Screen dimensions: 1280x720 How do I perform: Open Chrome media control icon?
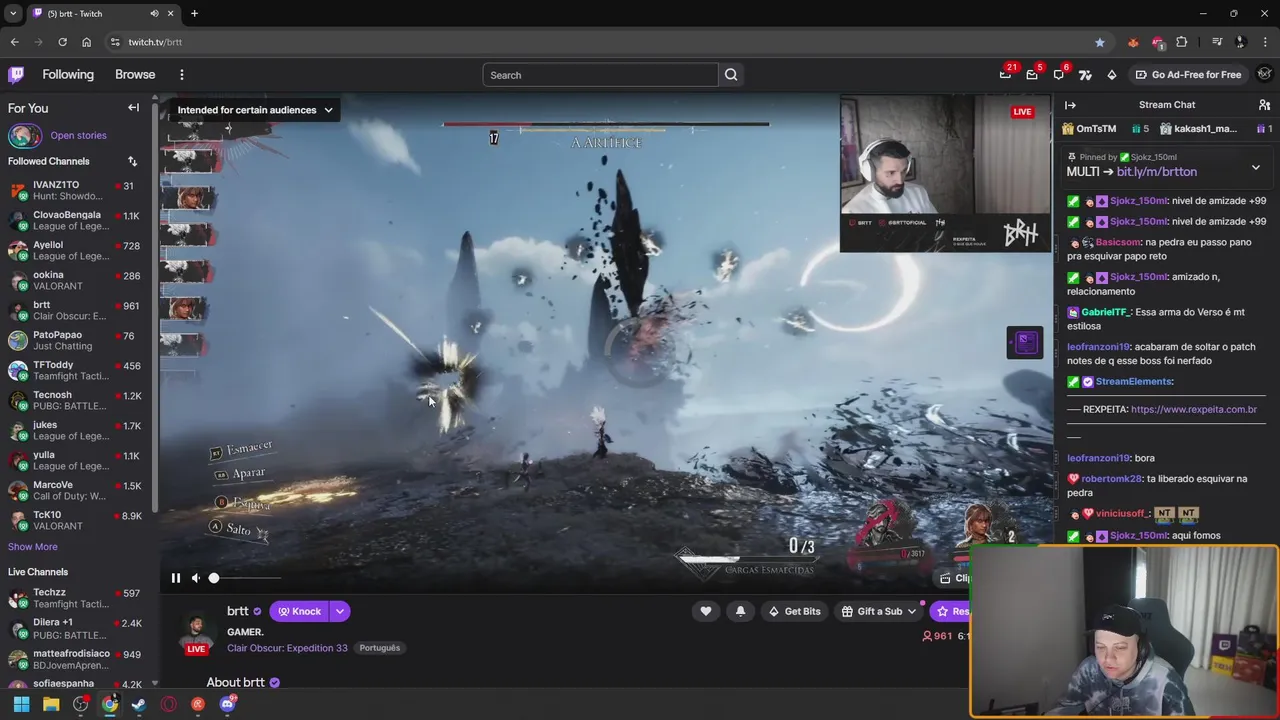point(1217,42)
